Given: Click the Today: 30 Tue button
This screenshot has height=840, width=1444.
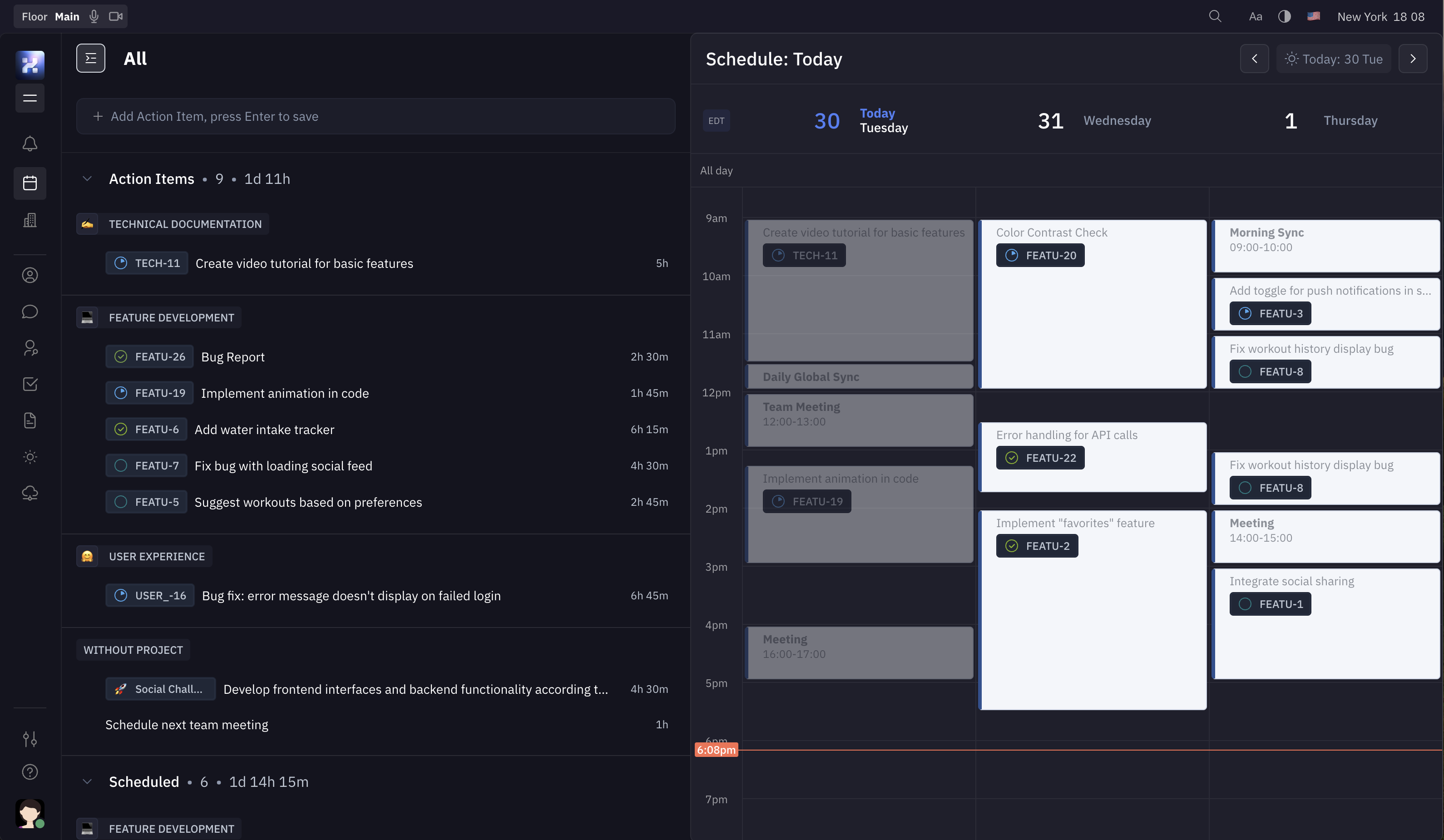Looking at the screenshot, I should (x=1334, y=58).
